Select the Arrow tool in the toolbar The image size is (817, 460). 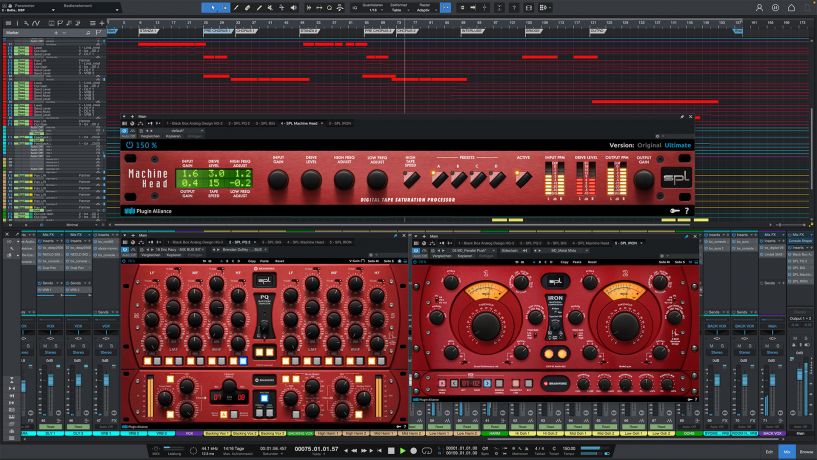tap(213, 8)
